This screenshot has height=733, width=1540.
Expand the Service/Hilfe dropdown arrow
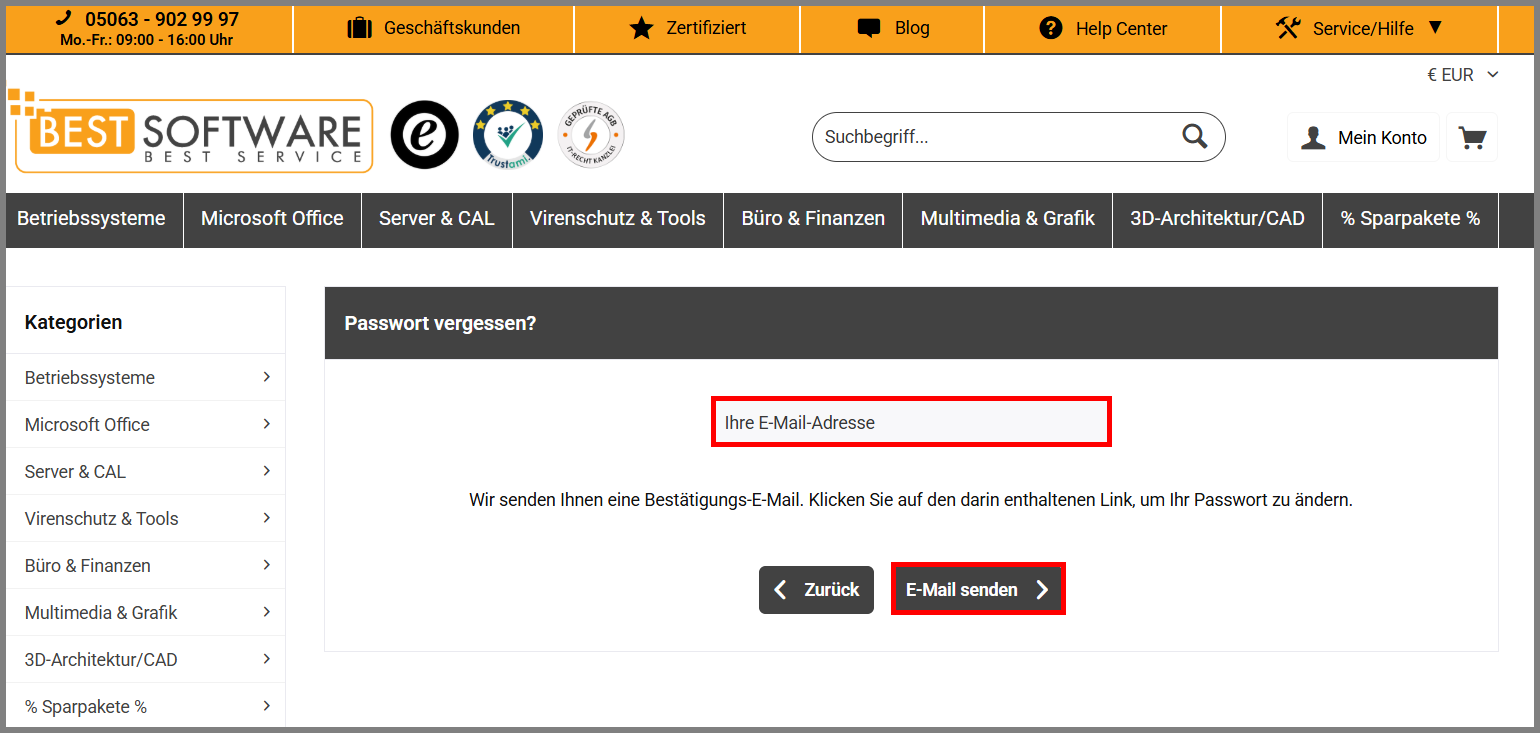1435,27
